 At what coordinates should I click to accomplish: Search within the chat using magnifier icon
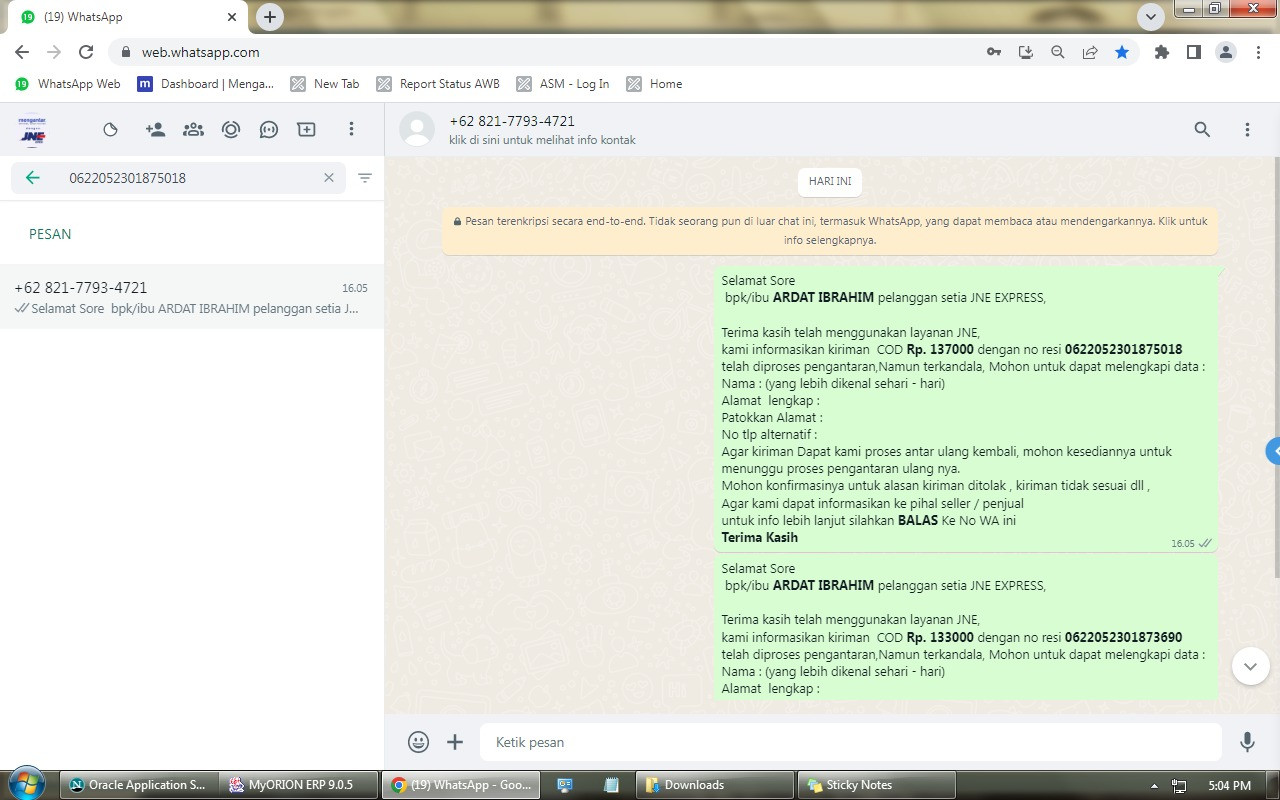(x=1202, y=129)
